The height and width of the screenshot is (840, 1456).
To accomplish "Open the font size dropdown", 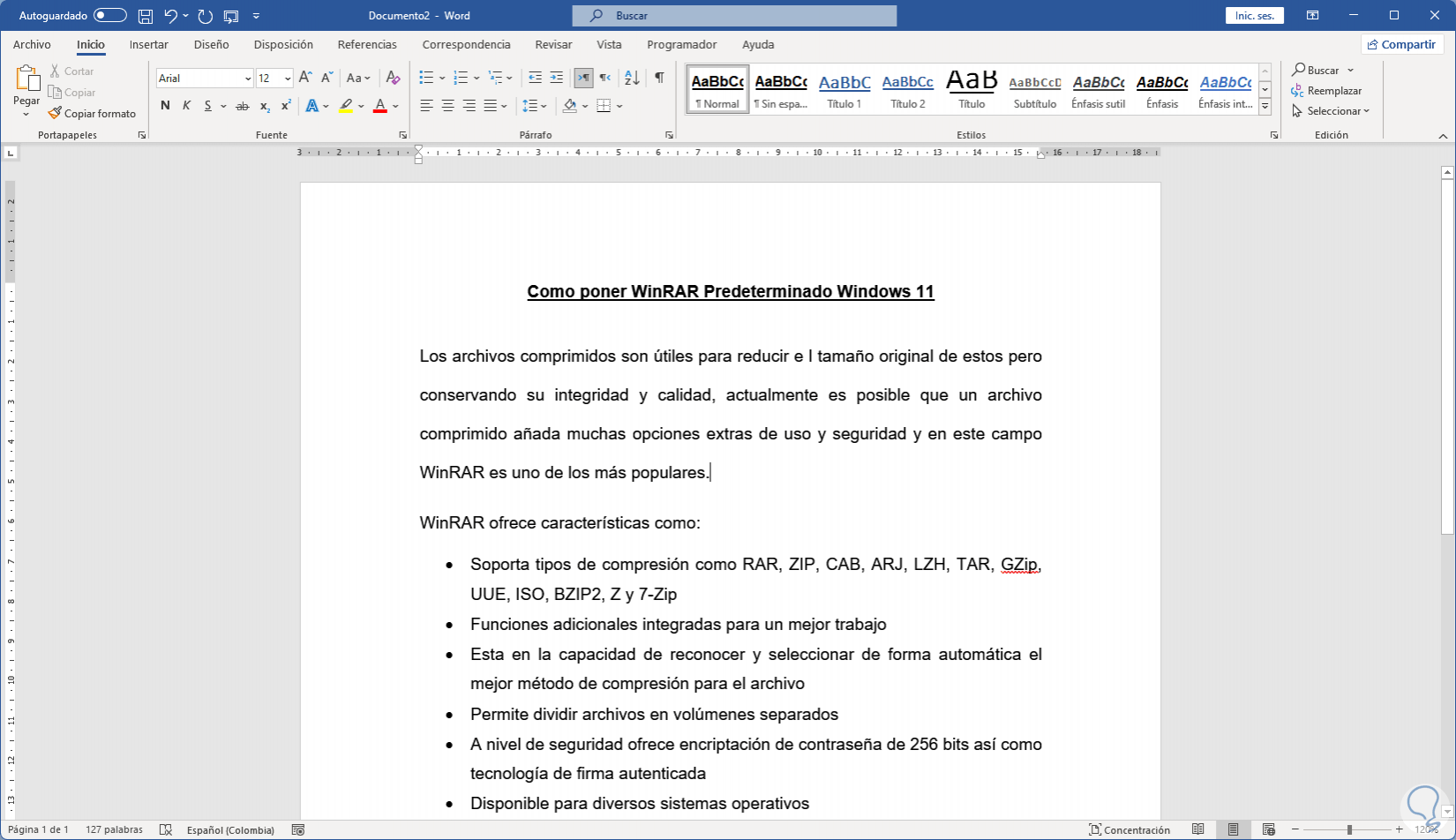I will tap(288, 79).
